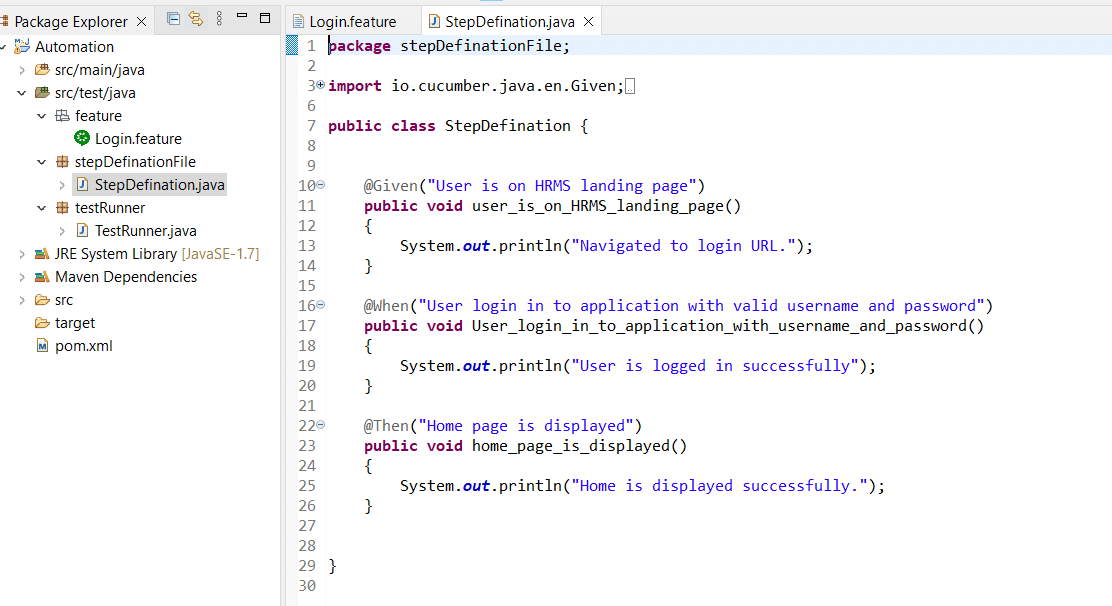Viewport: 1112px width, 606px height.
Task: Expand the JRE System Library node
Action: [22, 254]
